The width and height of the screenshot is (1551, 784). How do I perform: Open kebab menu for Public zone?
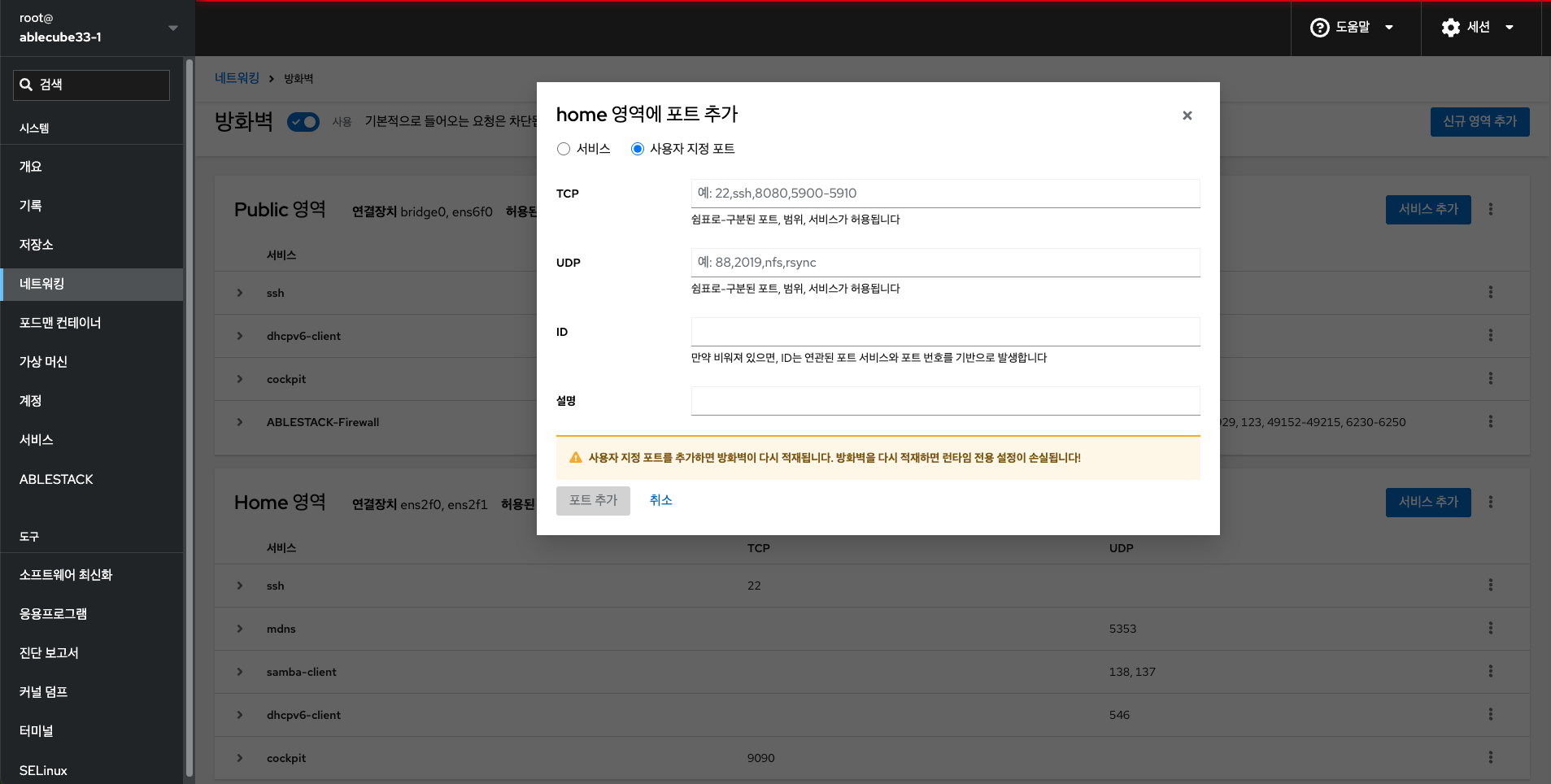click(x=1490, y=209)
